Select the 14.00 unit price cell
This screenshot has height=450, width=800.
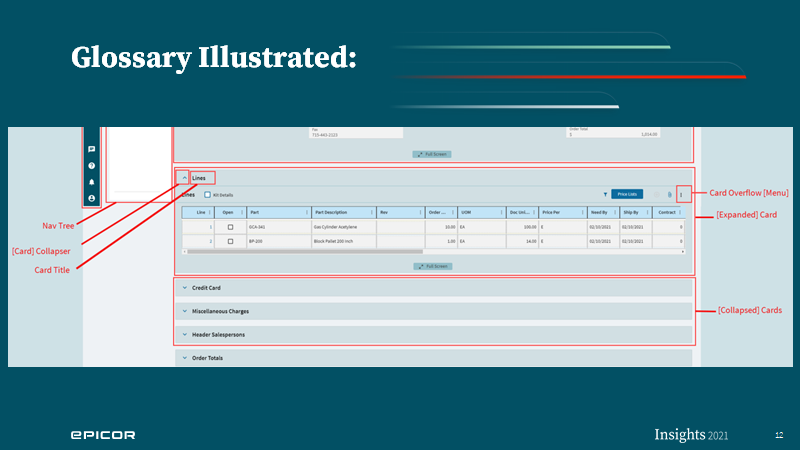click(522, 241)
